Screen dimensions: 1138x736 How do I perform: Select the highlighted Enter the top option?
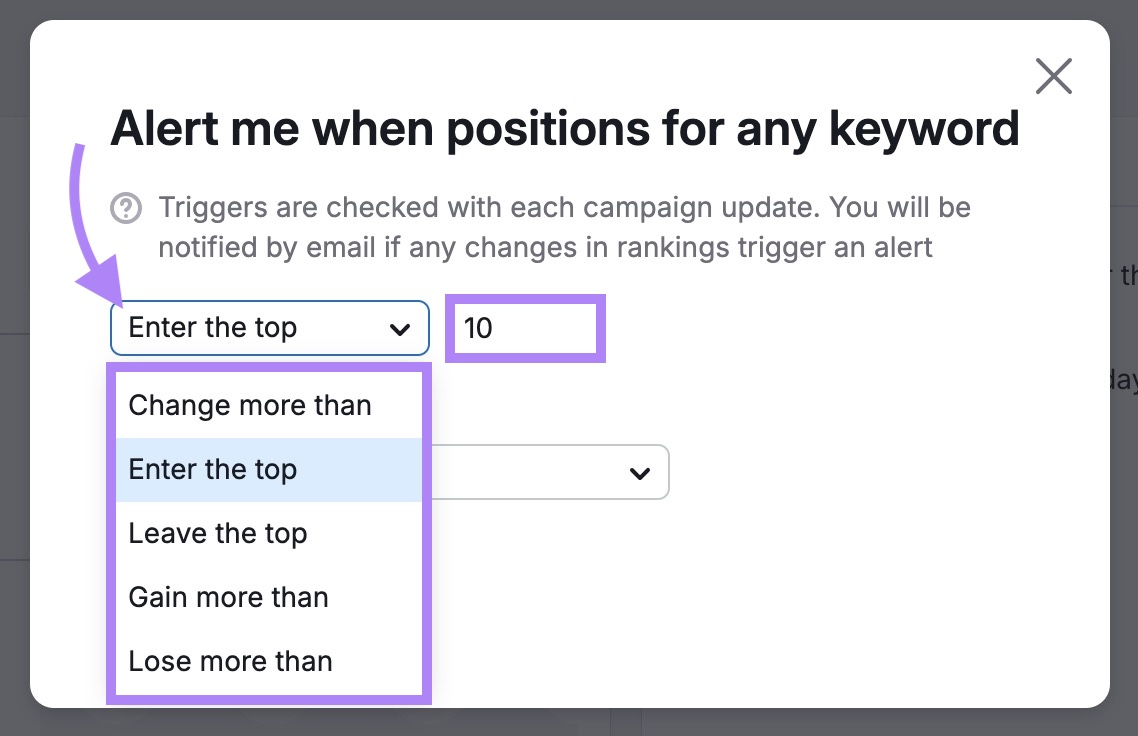(213, 469)
